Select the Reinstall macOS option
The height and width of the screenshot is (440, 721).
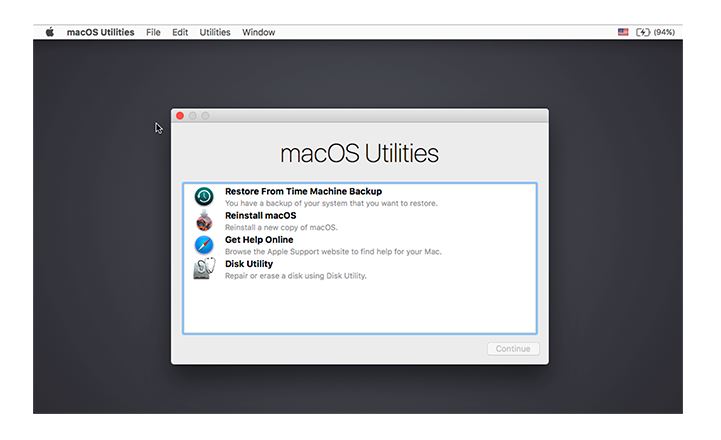point(260,216)
